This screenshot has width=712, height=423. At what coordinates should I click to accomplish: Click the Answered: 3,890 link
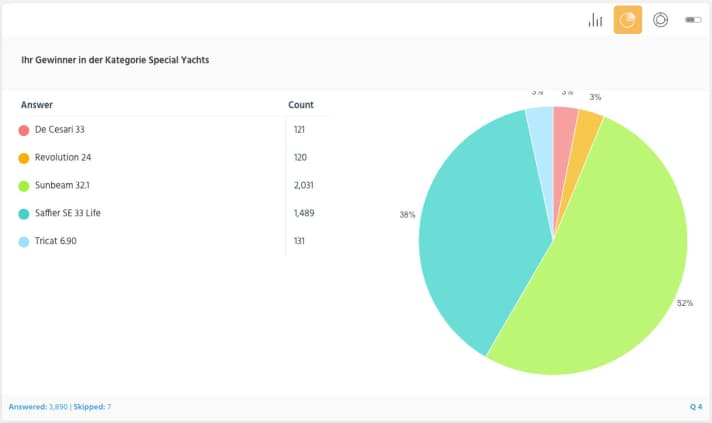38,407
